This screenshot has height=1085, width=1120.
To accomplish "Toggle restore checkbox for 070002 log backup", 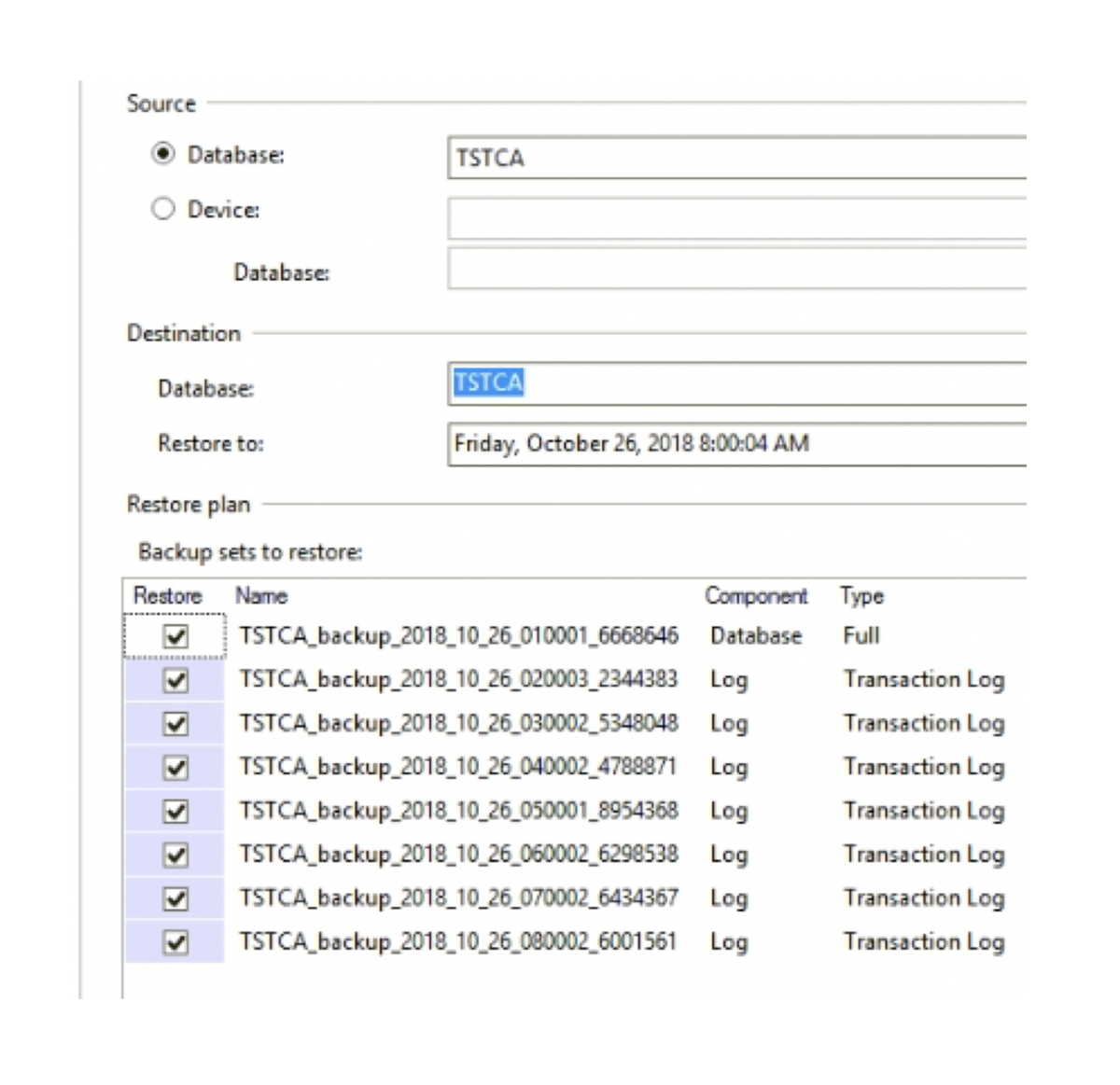I will click(x=175, y=899).
